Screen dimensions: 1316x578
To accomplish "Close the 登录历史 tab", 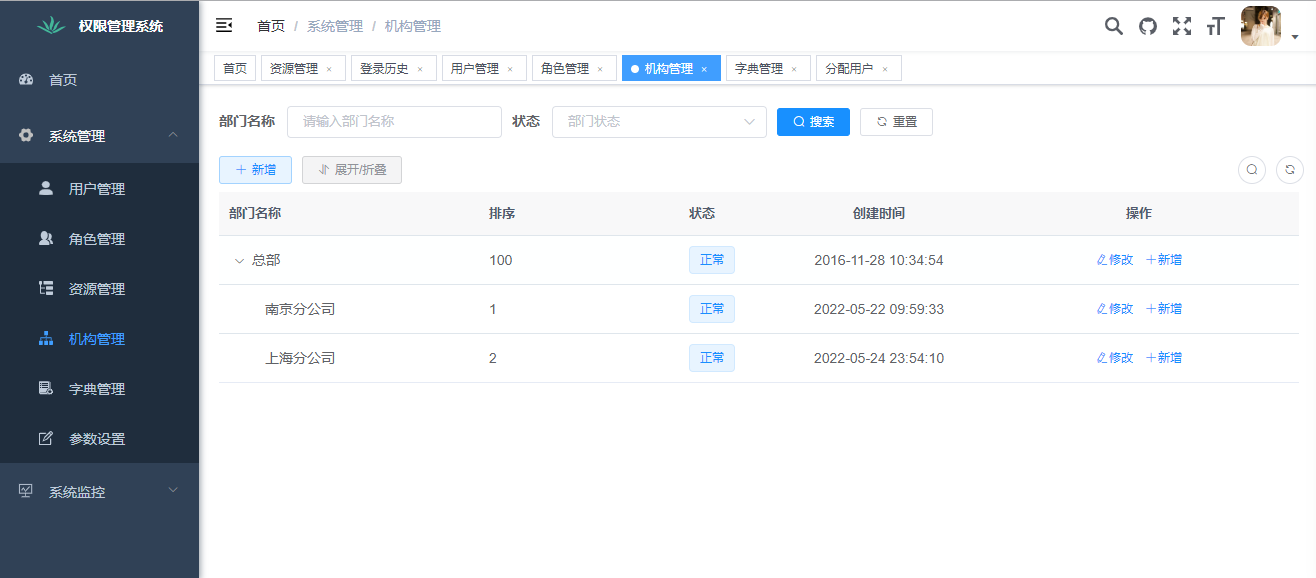I will click(420, 69).
